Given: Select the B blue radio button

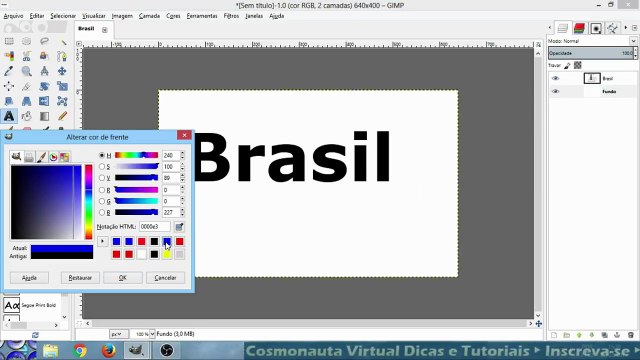Looking at the screenshot, I should 102,213.
